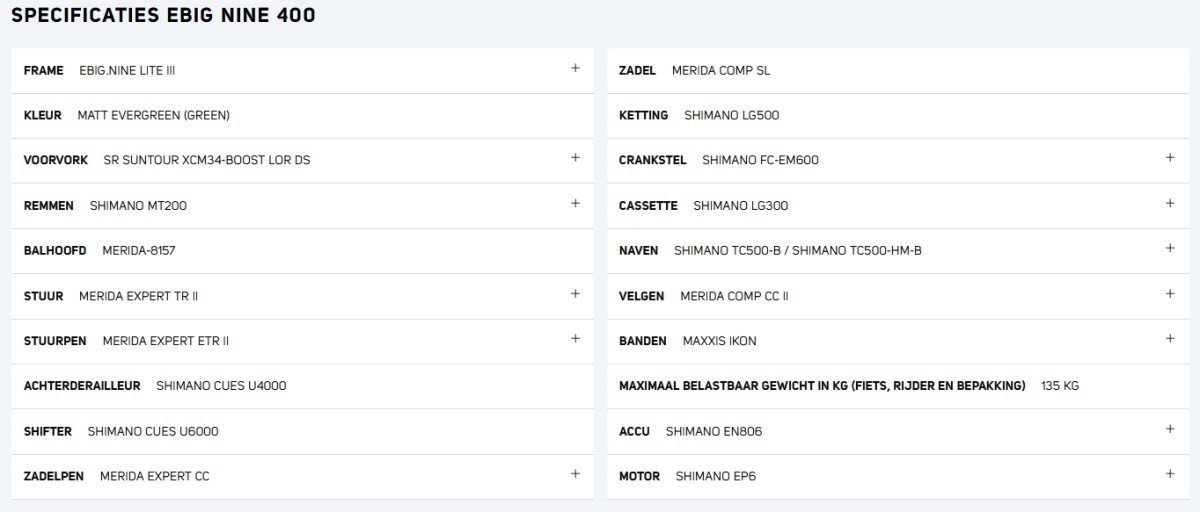Select the ZADEL Merida Comp SL row
The height and width of the screenshot is (512, 1200).
click(897, 71)
